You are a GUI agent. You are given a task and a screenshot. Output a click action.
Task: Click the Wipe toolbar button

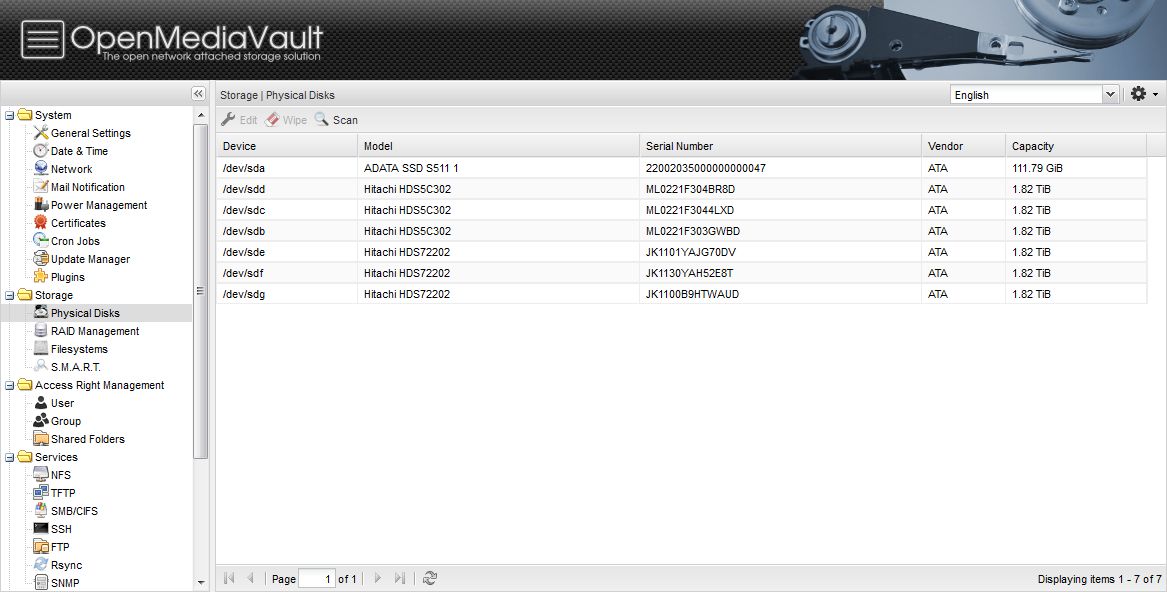[x=286, y=120]
